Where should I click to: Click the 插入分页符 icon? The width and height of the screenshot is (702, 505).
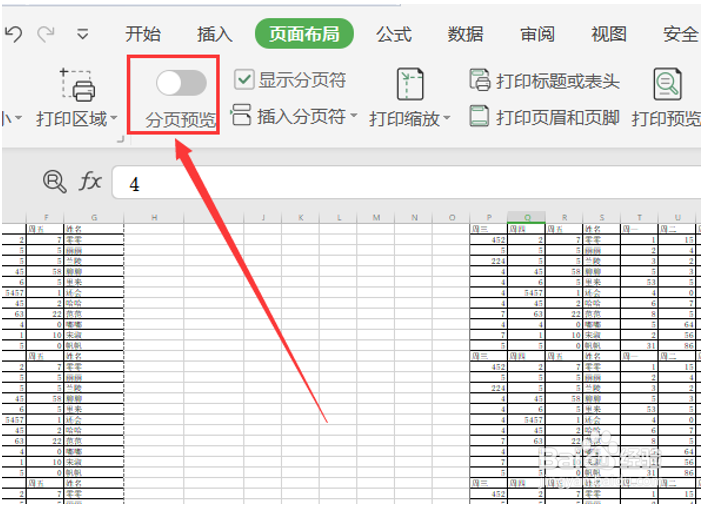pyautogui.click(x=241, y=115)
